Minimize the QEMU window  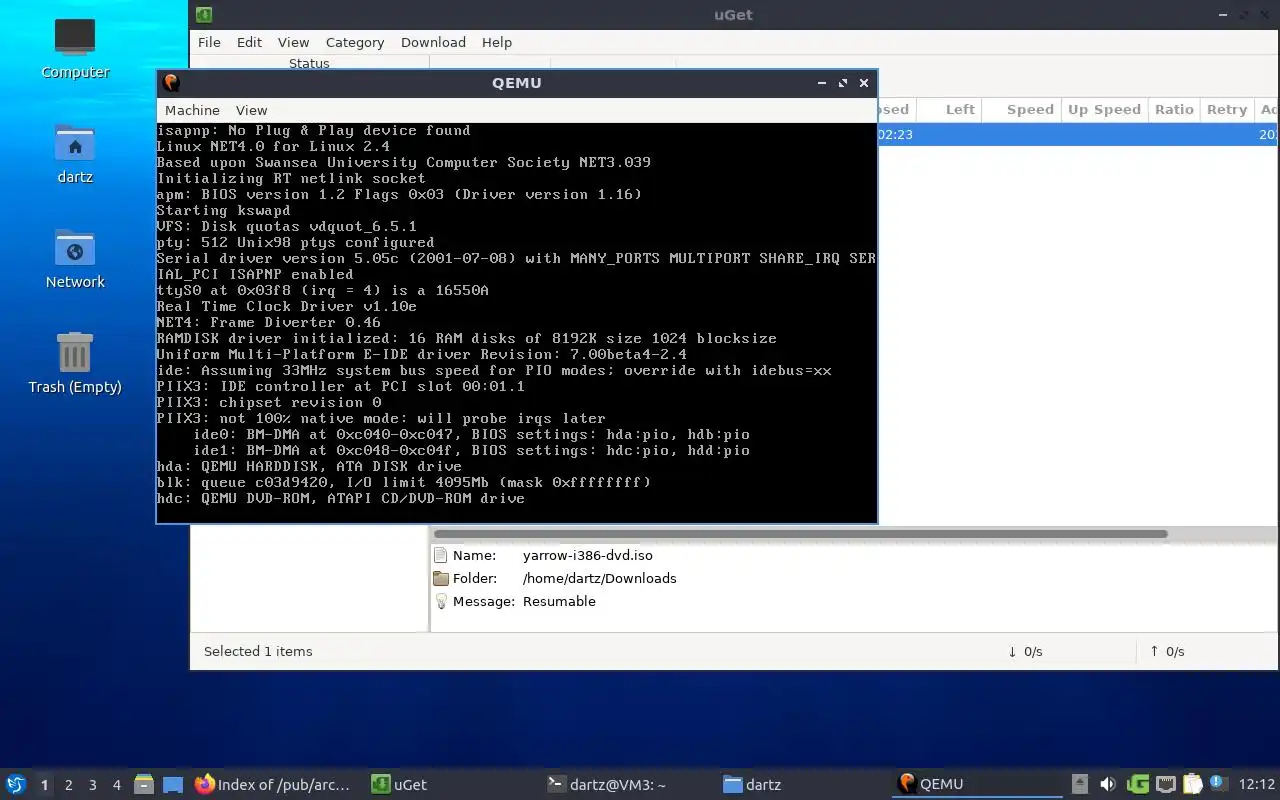822,83
